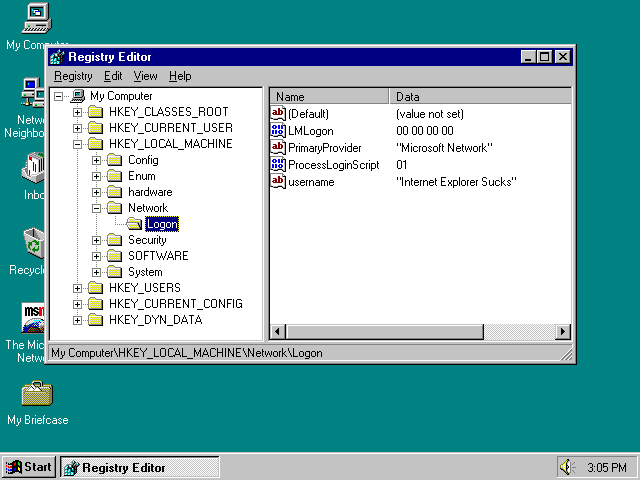This screenshot has width=640, height=480.
Task: Click the LMLogon binary value icon
Action: click(278, 130)
